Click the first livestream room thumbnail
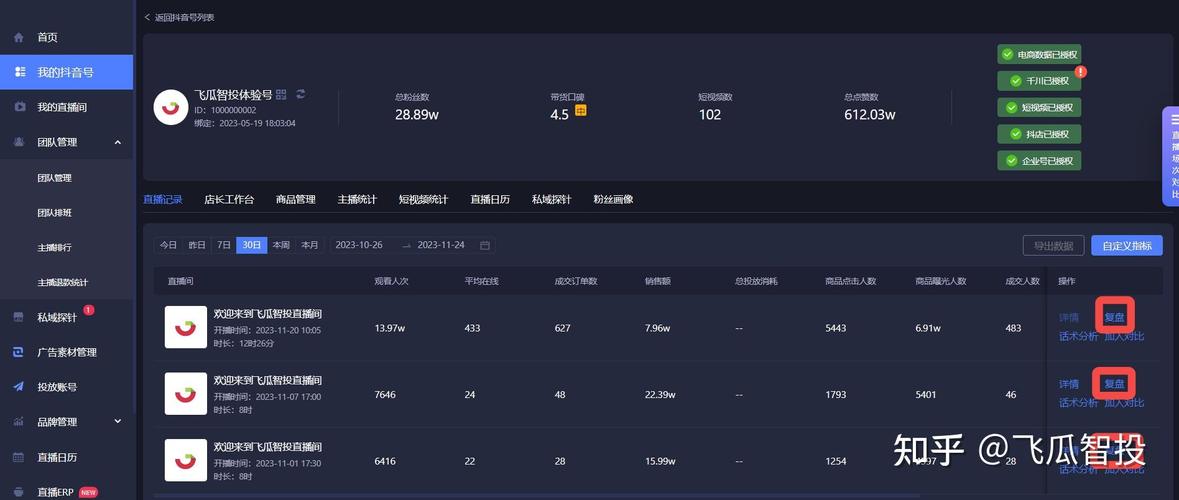 [186, 327]
